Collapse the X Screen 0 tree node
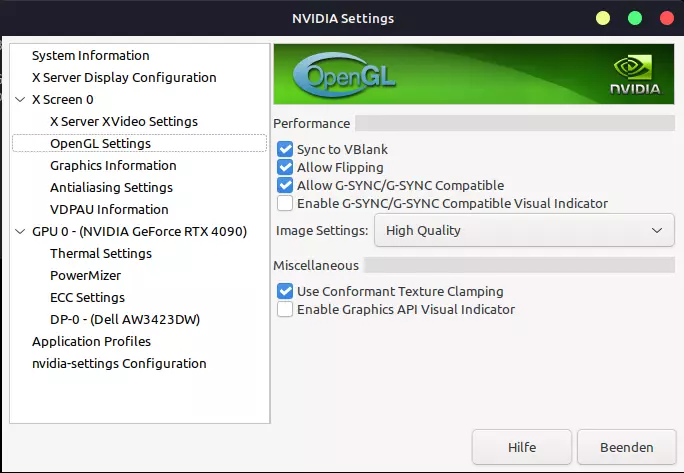684x473 pixels. pyautogui.click(x=20, y=99)
